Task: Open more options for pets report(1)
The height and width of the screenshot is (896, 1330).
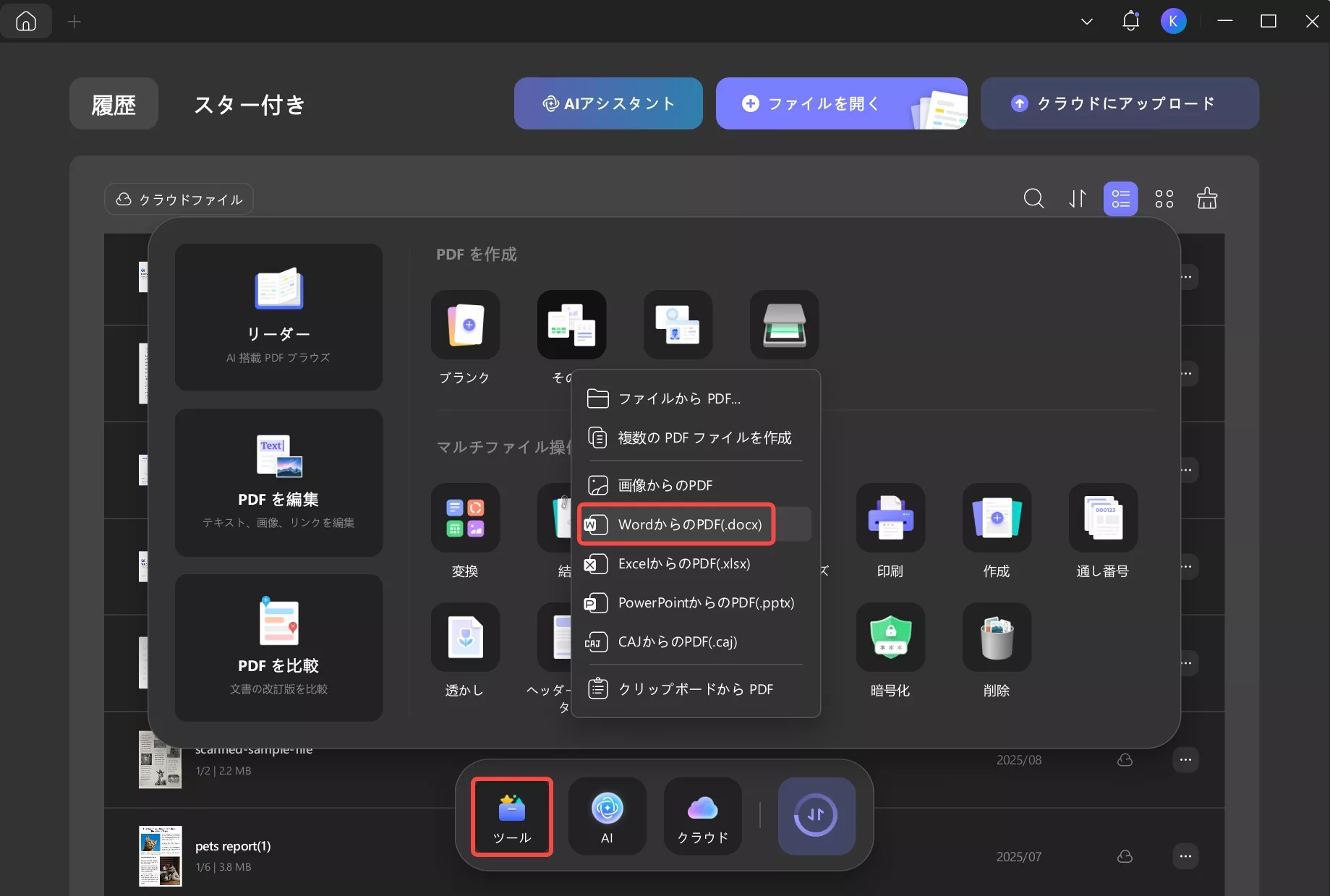Action: coord(1185,856)
